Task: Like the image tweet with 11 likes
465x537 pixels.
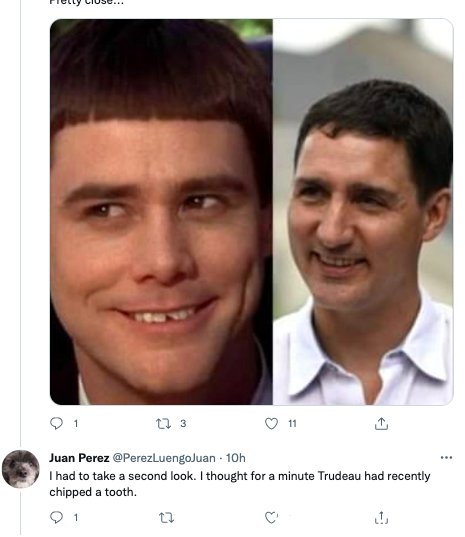Action: coord(271,424)
